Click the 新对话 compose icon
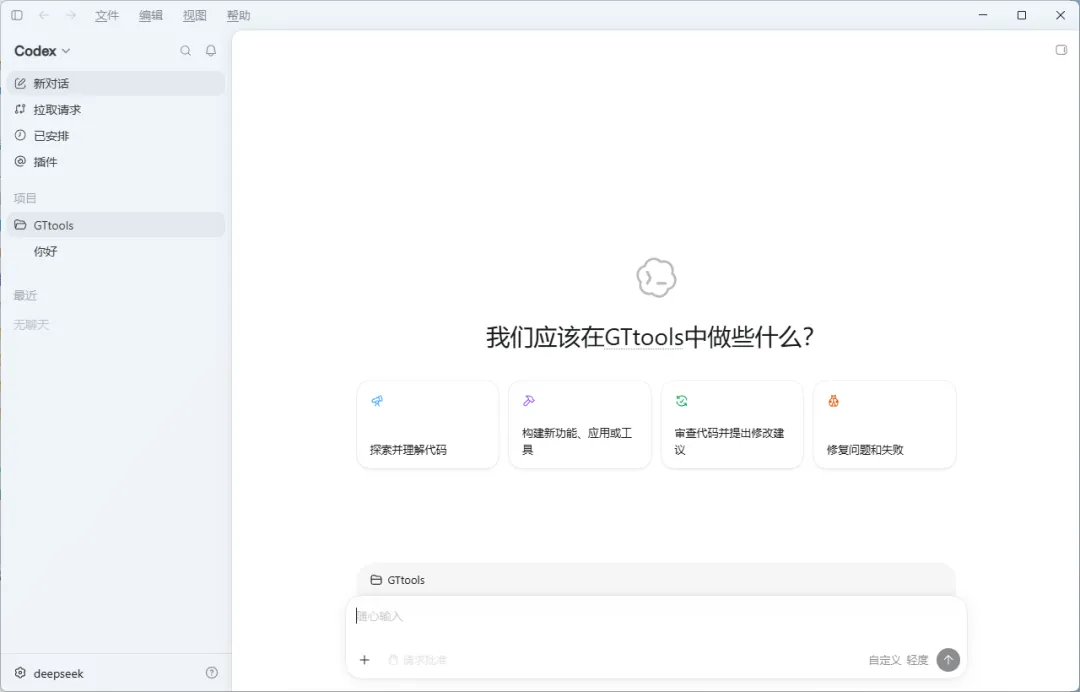The image size is (1080, 692). coord(20,83)
